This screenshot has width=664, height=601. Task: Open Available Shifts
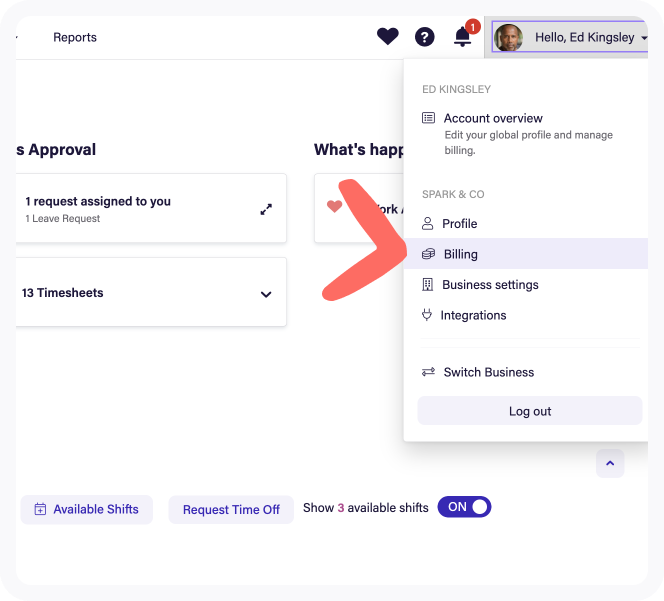tap(87, 509)
